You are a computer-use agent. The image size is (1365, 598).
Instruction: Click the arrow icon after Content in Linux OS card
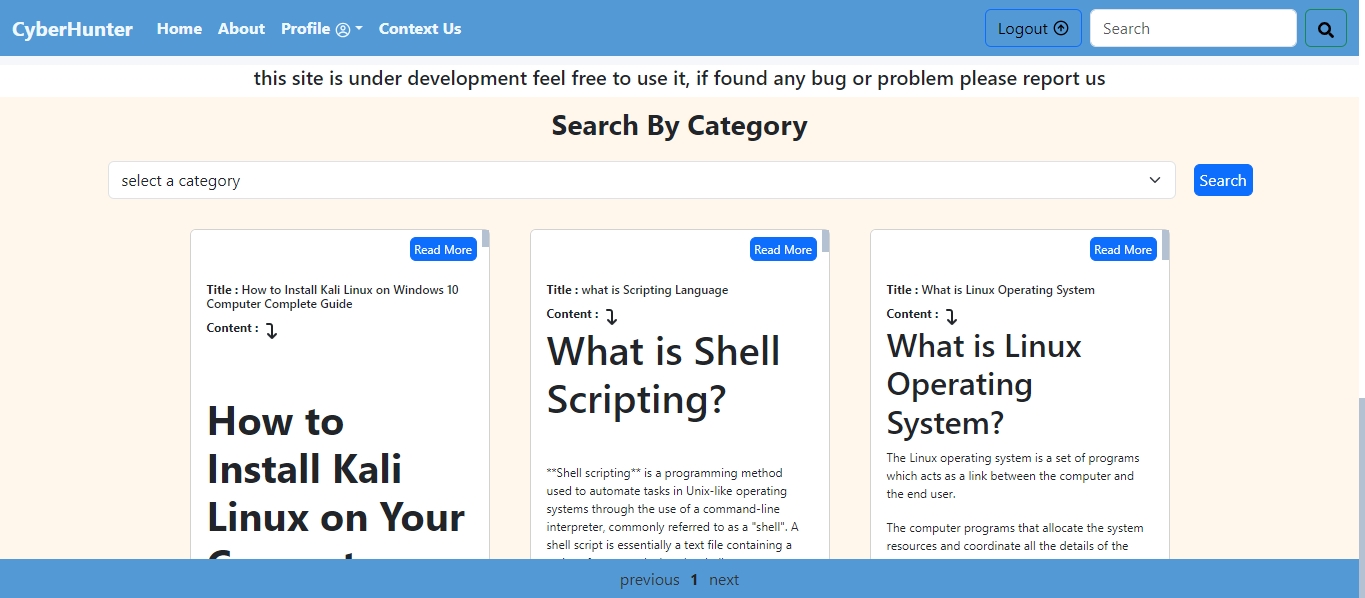(x=951, y=317)
